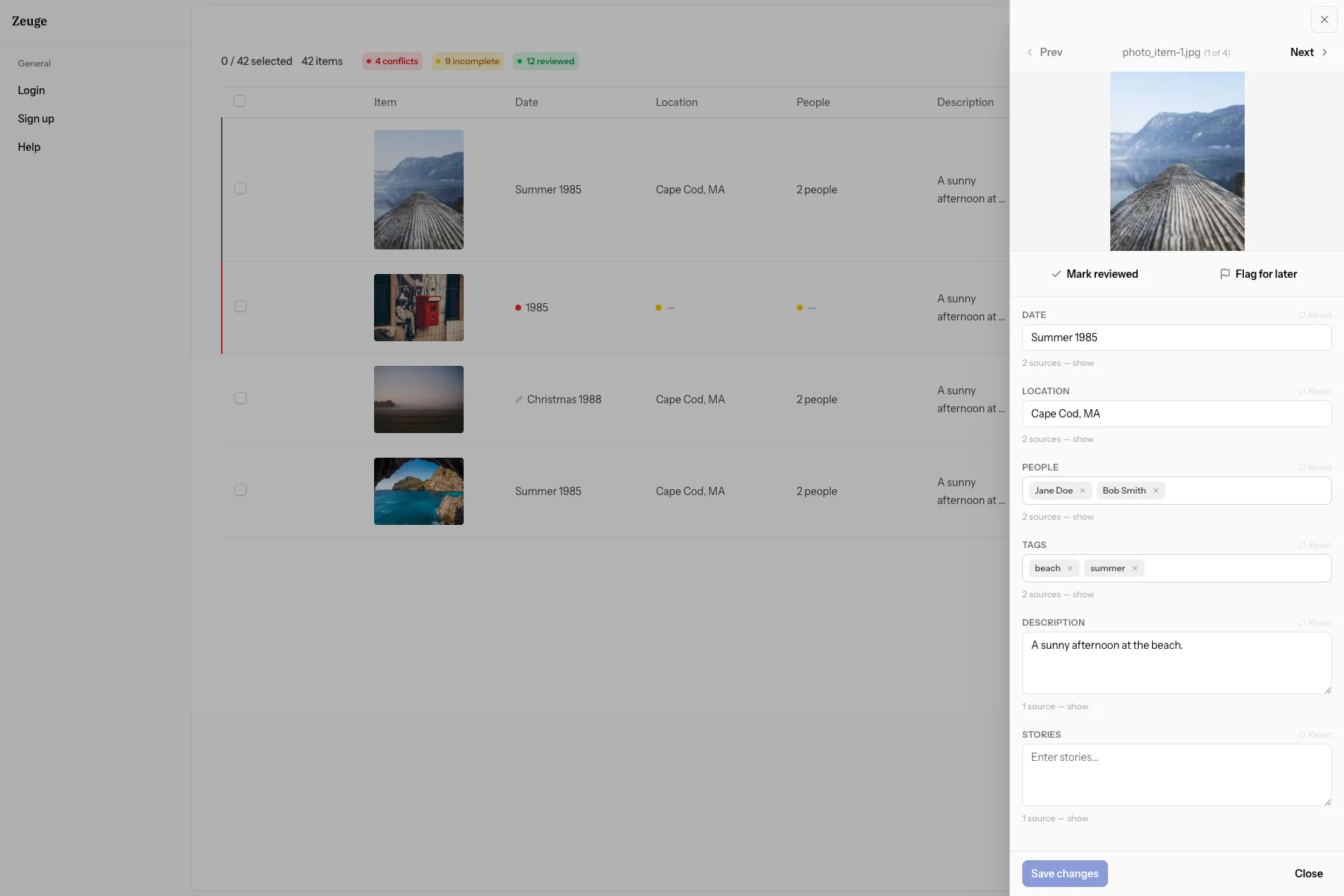
Task: Open the Help sidebar item
Action: click(x=29, y=147)
